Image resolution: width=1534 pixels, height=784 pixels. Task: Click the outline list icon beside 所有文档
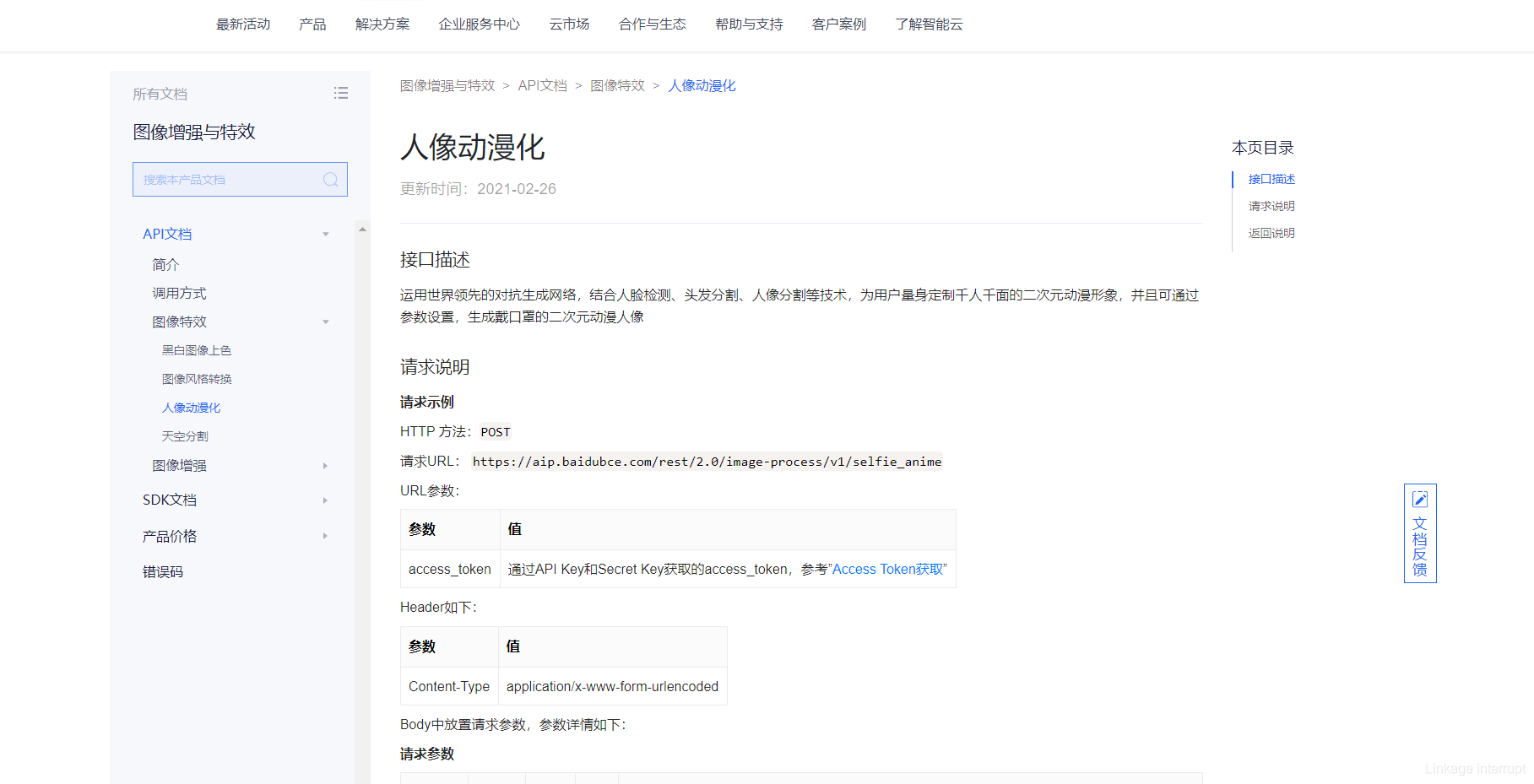coord(341,93)
